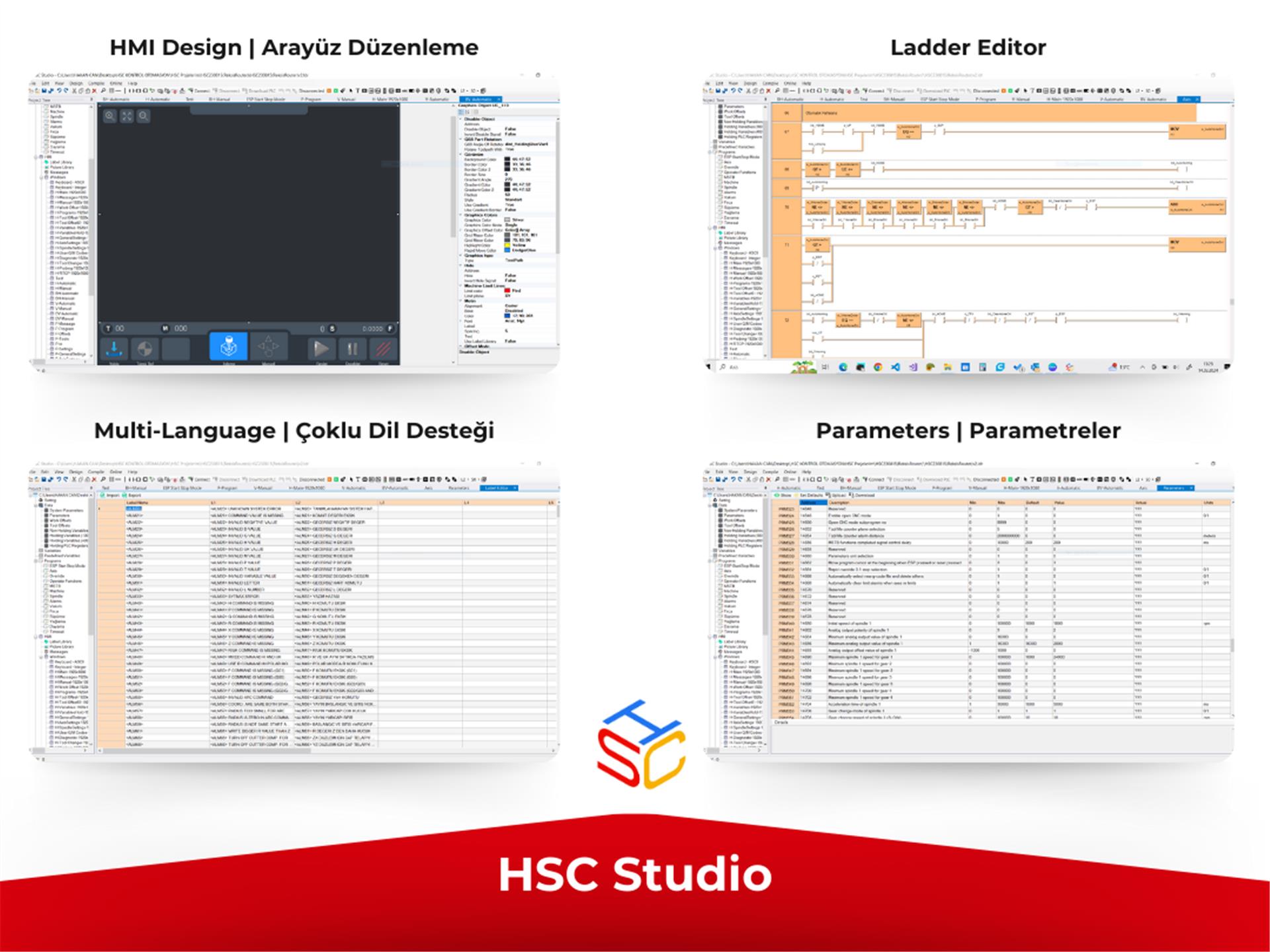Click red striped stop button in HMI preview
The height and width of the screenshot is (952, 1270).
pyautogui.click(x=384, y=348)
